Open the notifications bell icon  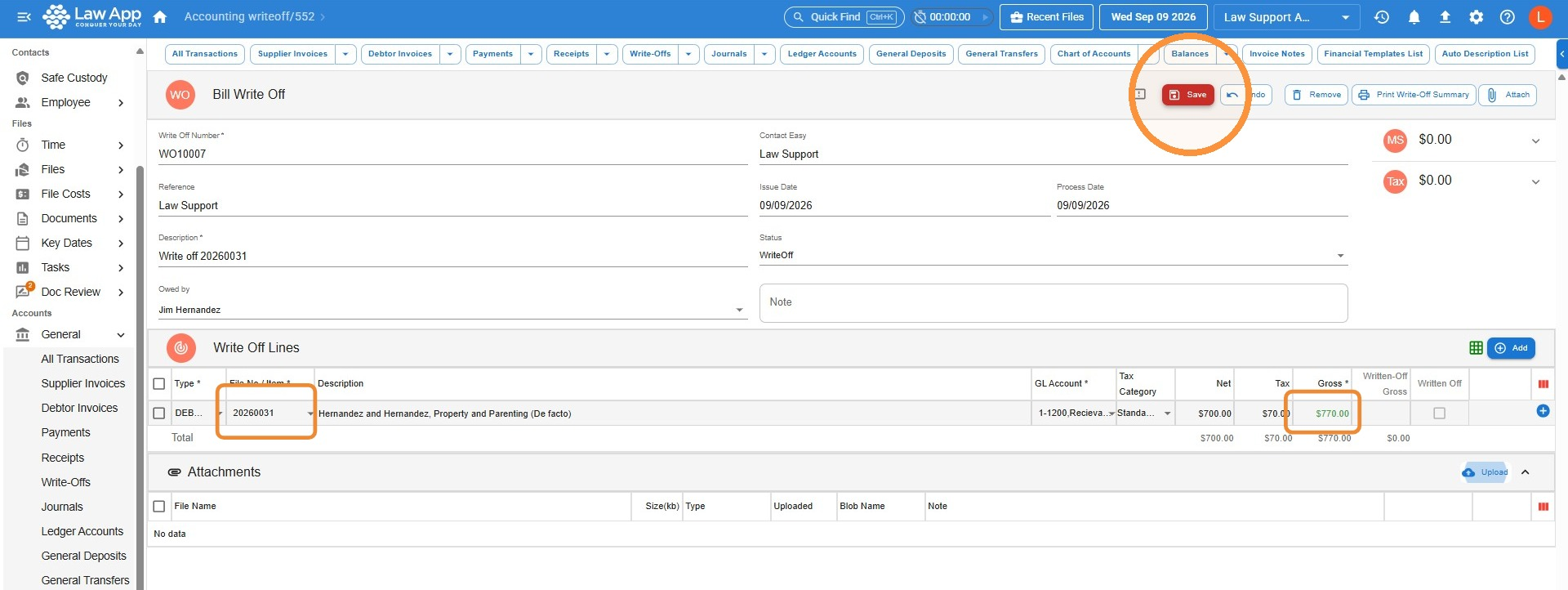click(x=1414, y=17)
